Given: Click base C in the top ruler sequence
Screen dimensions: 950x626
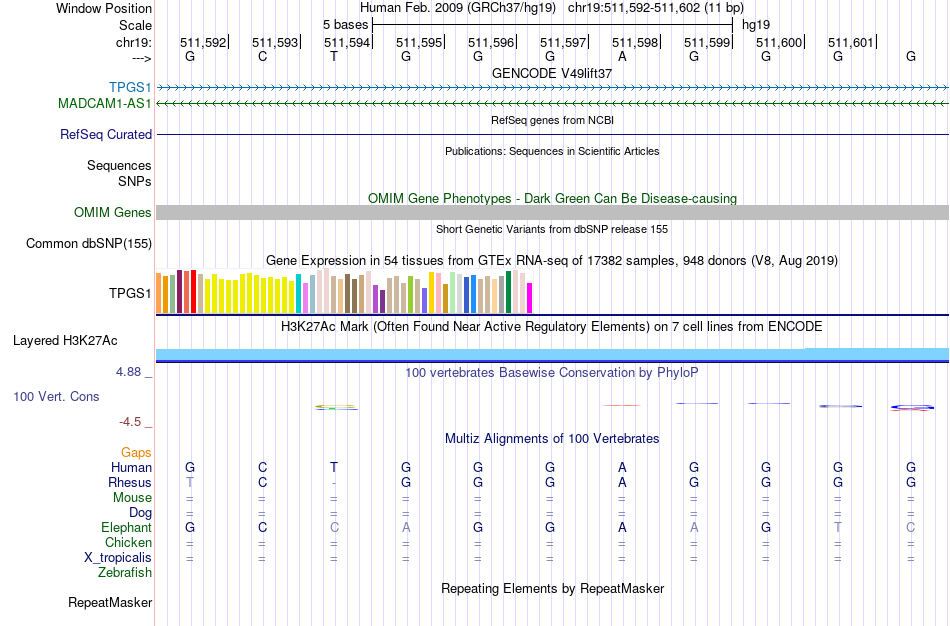Looking at the screenshot, I should 262,56.
